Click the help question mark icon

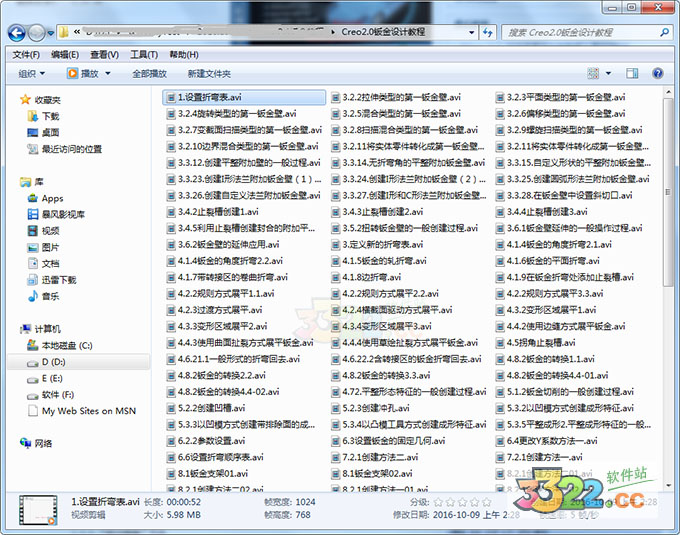point(657,73)
